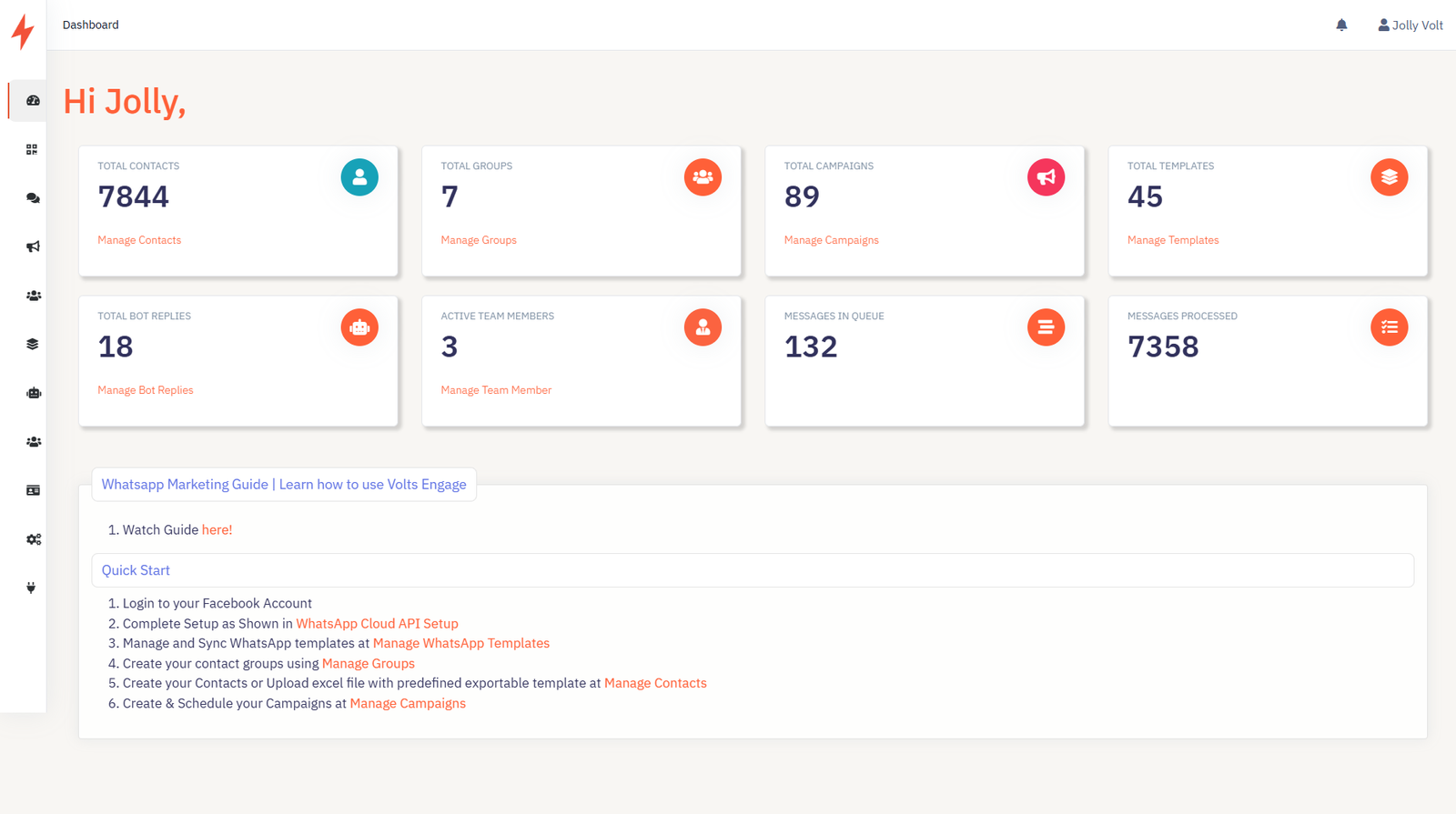
Task: Open the gears settings icon in sidebar
Action: [x=33, y=539]
